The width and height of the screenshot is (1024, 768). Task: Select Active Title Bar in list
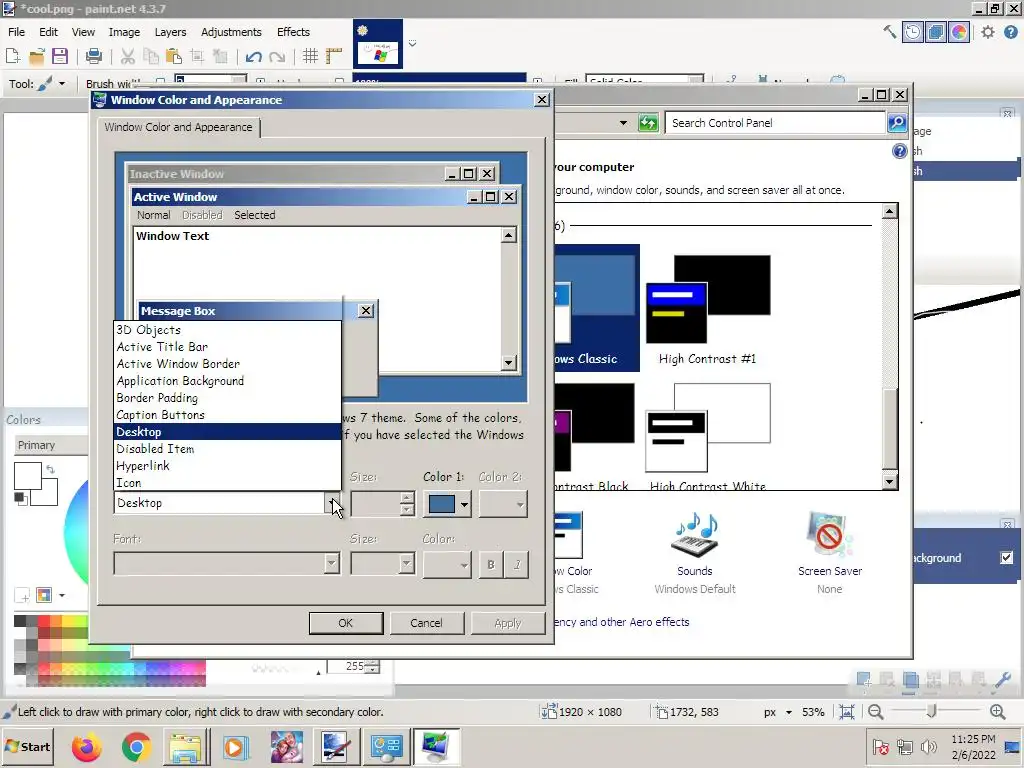[x=227, y=347]
